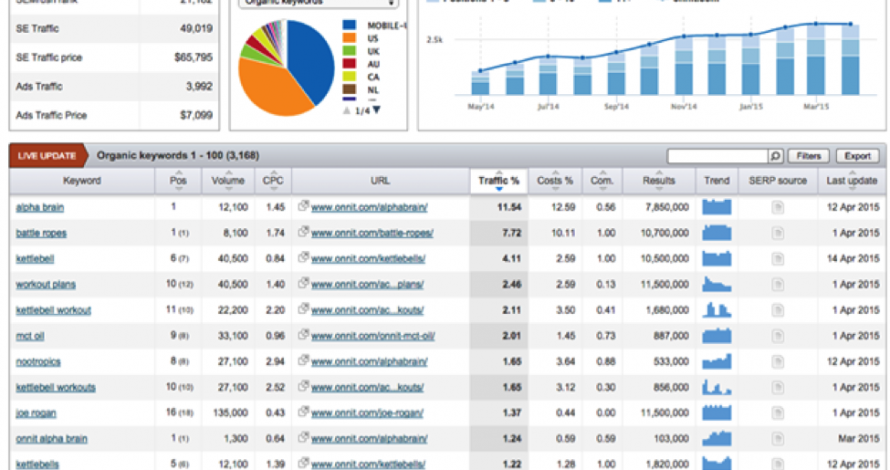The image size is (890, 470).
Task: Open www.onnit.com/onnit-mct-oil/ URL link
Action: pyautogui.click(x=373, y=336)
